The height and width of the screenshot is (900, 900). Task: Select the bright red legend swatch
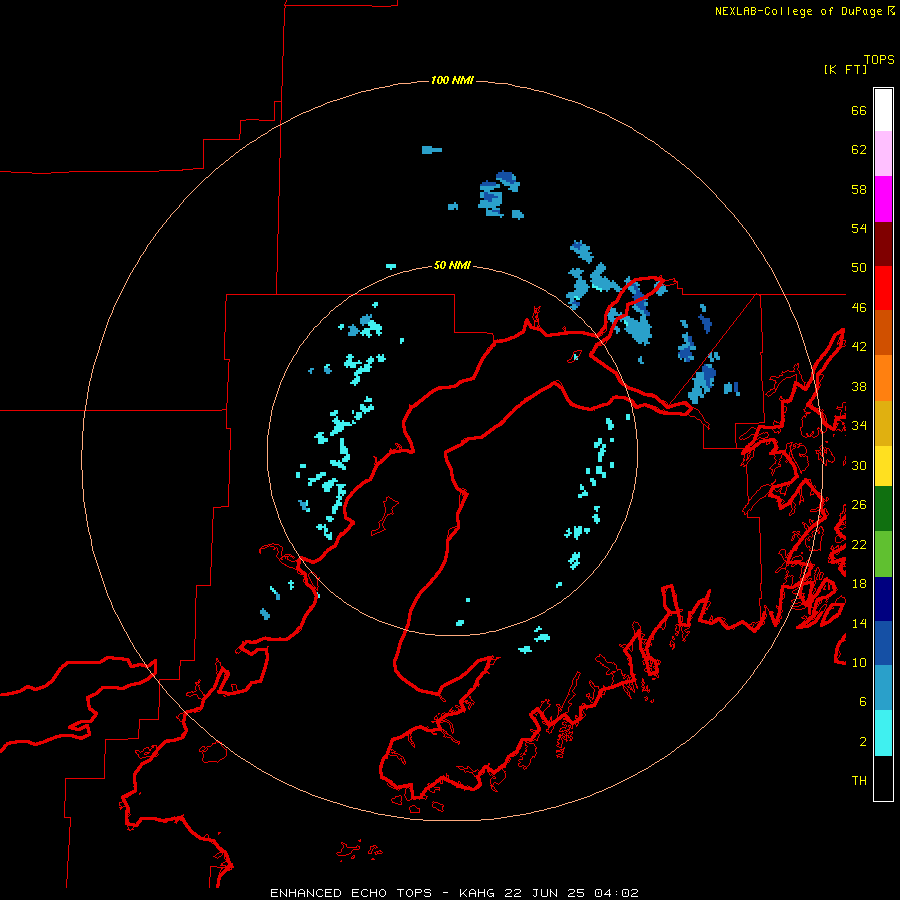tap(883, 288)
